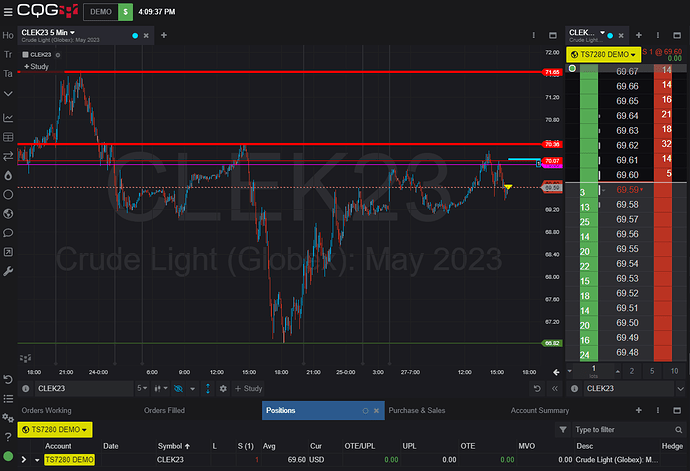Open the dropdown arrow after the eye icon

(192, 389)
